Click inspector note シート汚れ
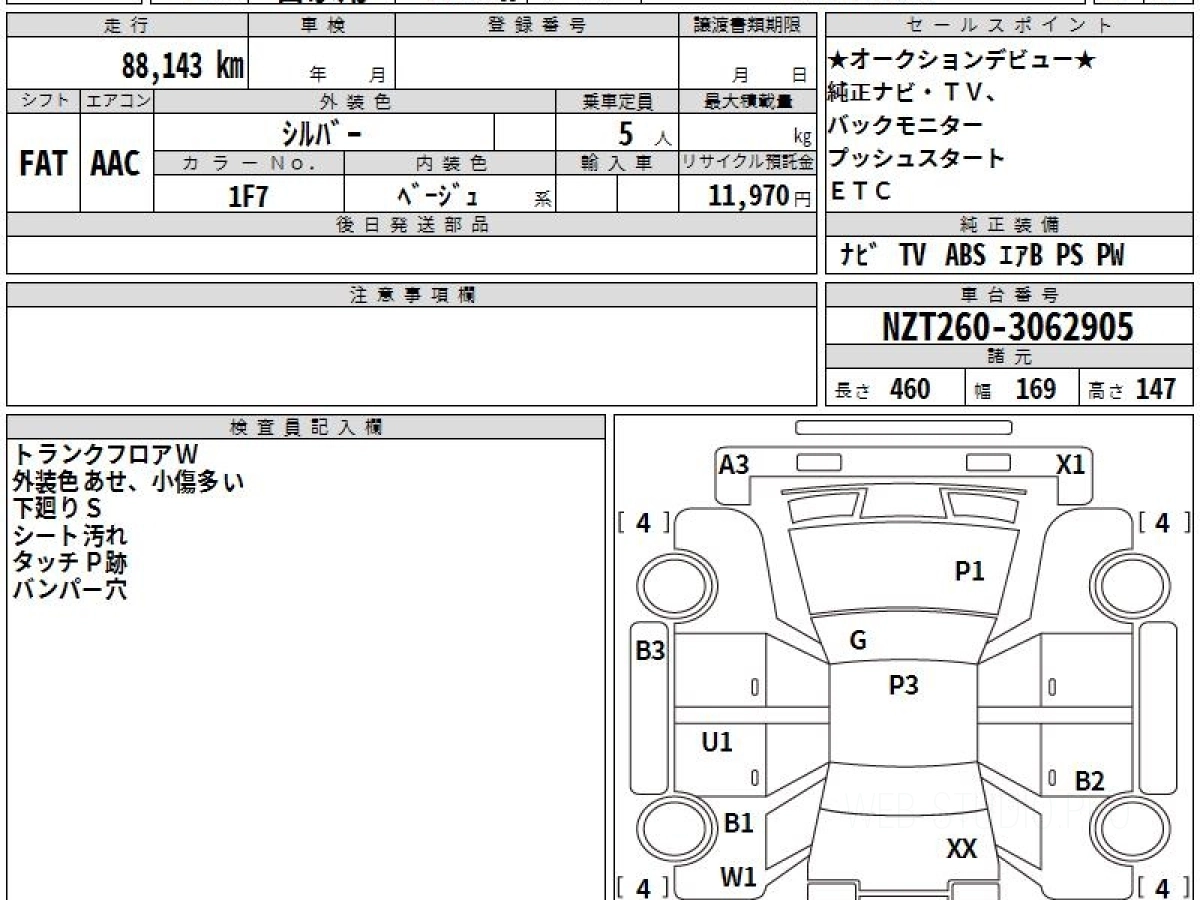The image size is (1200, 900). click(x=70, y=536)
